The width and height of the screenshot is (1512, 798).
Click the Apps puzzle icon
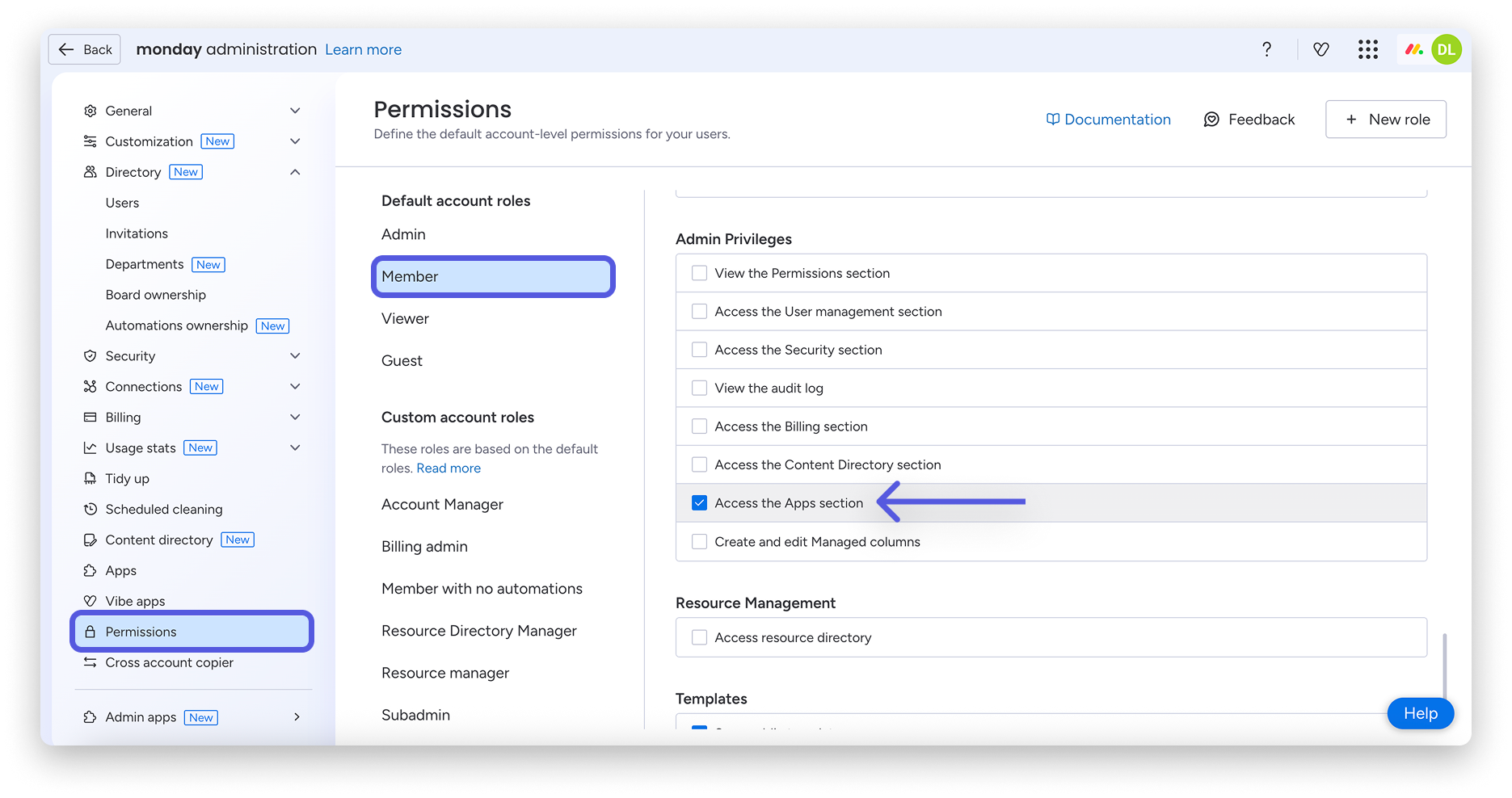91,571
